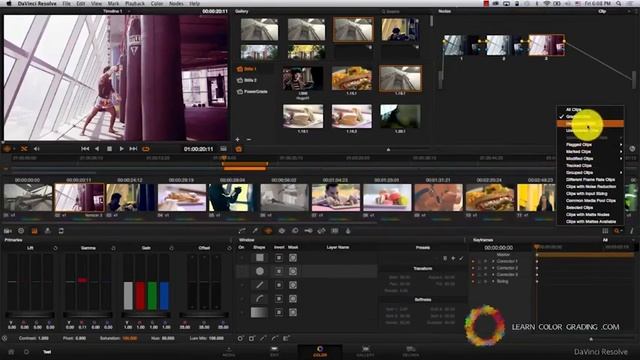Select the circle window shape

point(260,271)
